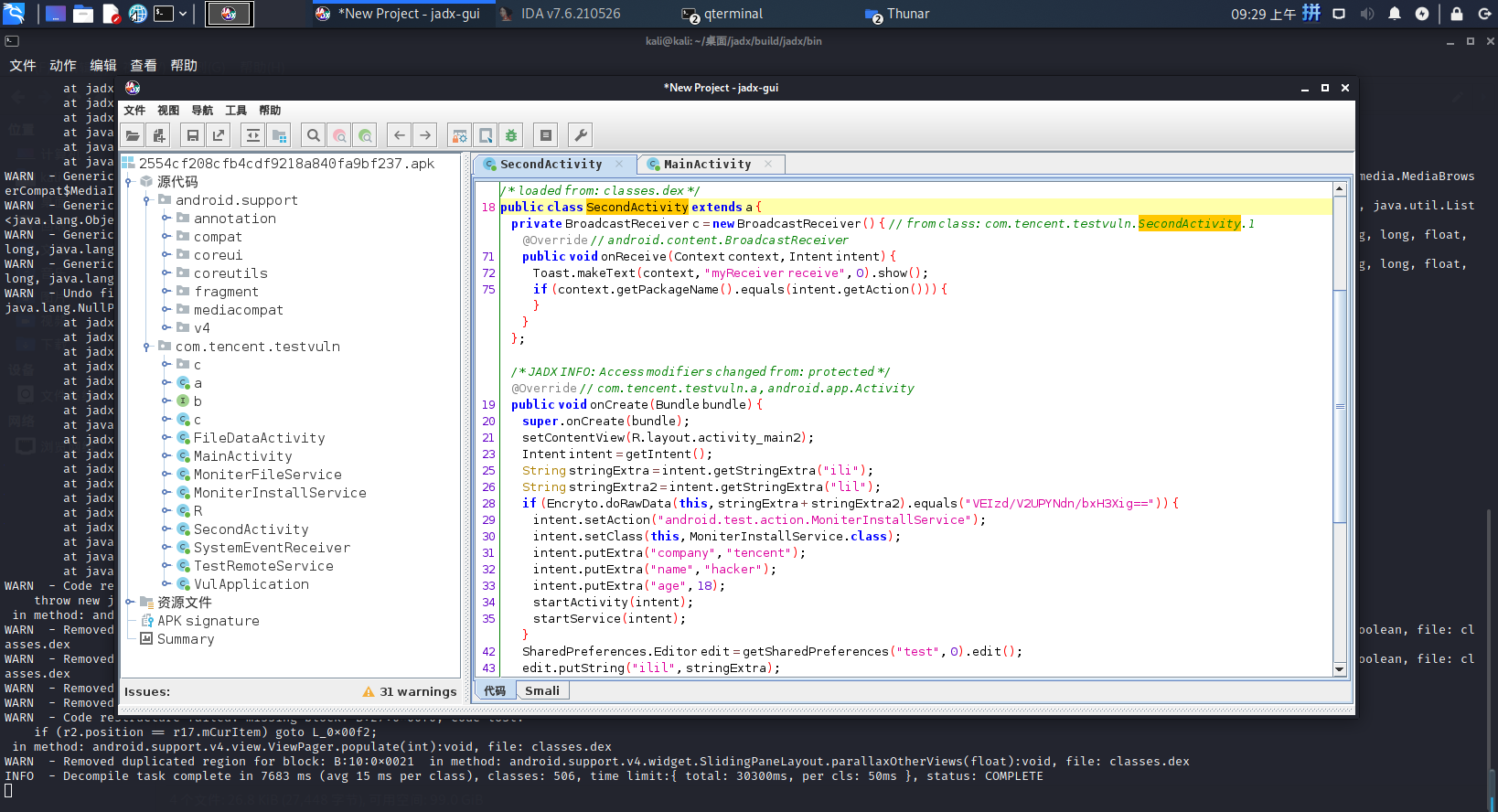Image resolution: width=1498 pixels, height=812 pixels.
Task: Open 编辑 menu in qterminal window
Action: 103,66
